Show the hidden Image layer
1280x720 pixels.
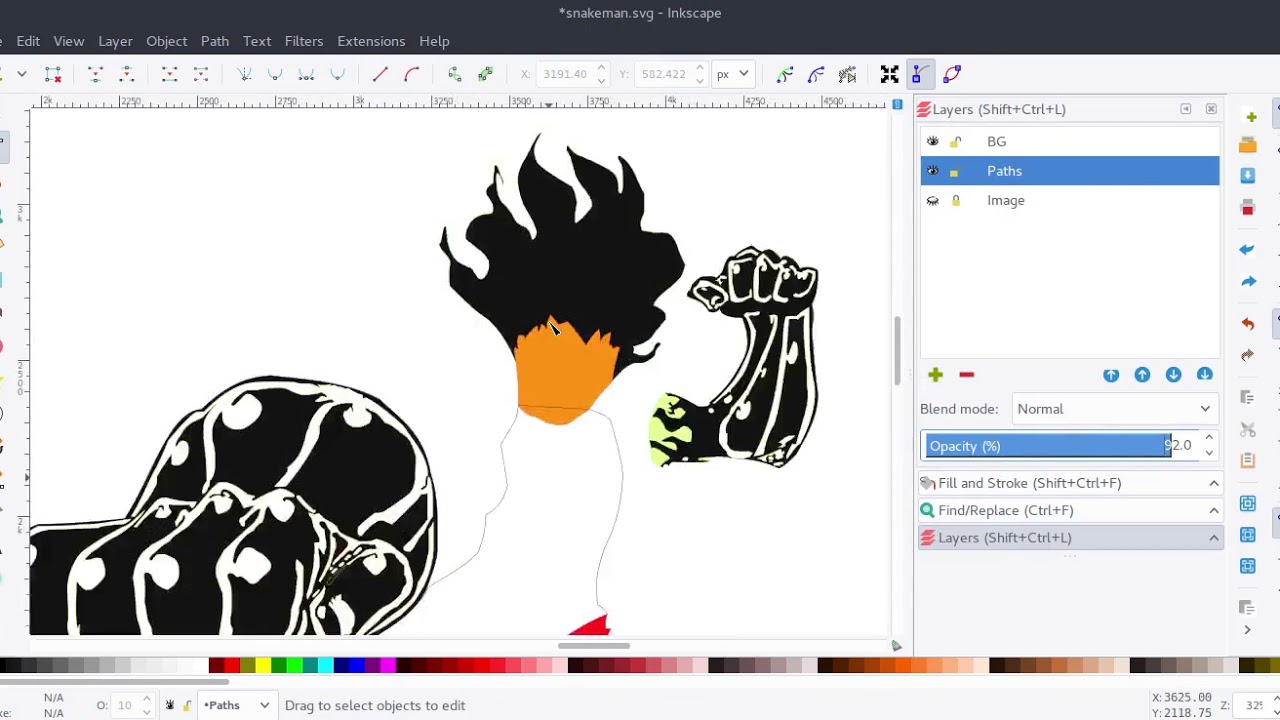click(x=933, y=200)
